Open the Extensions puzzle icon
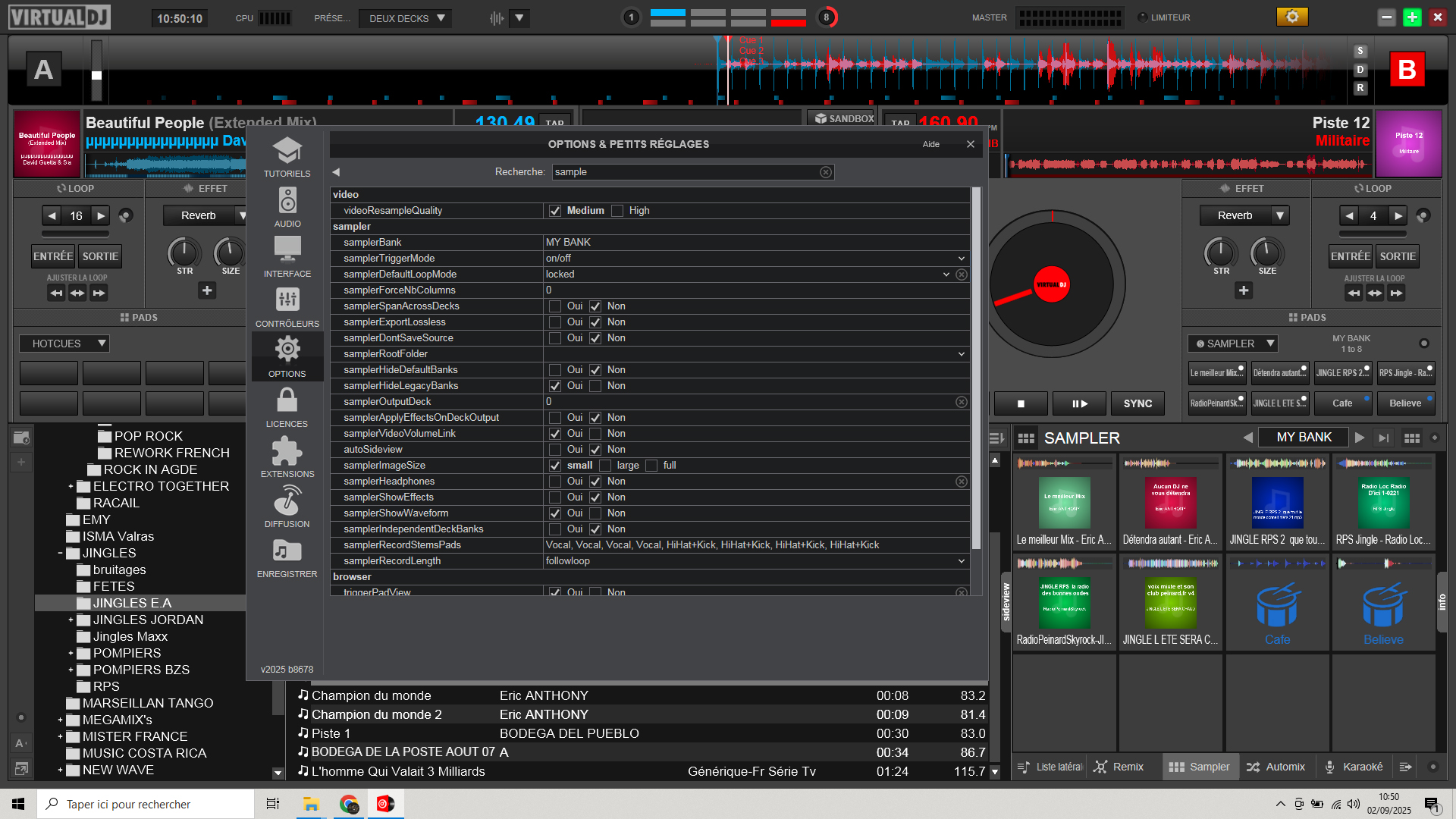1456x819 pixels. point(287,451)
